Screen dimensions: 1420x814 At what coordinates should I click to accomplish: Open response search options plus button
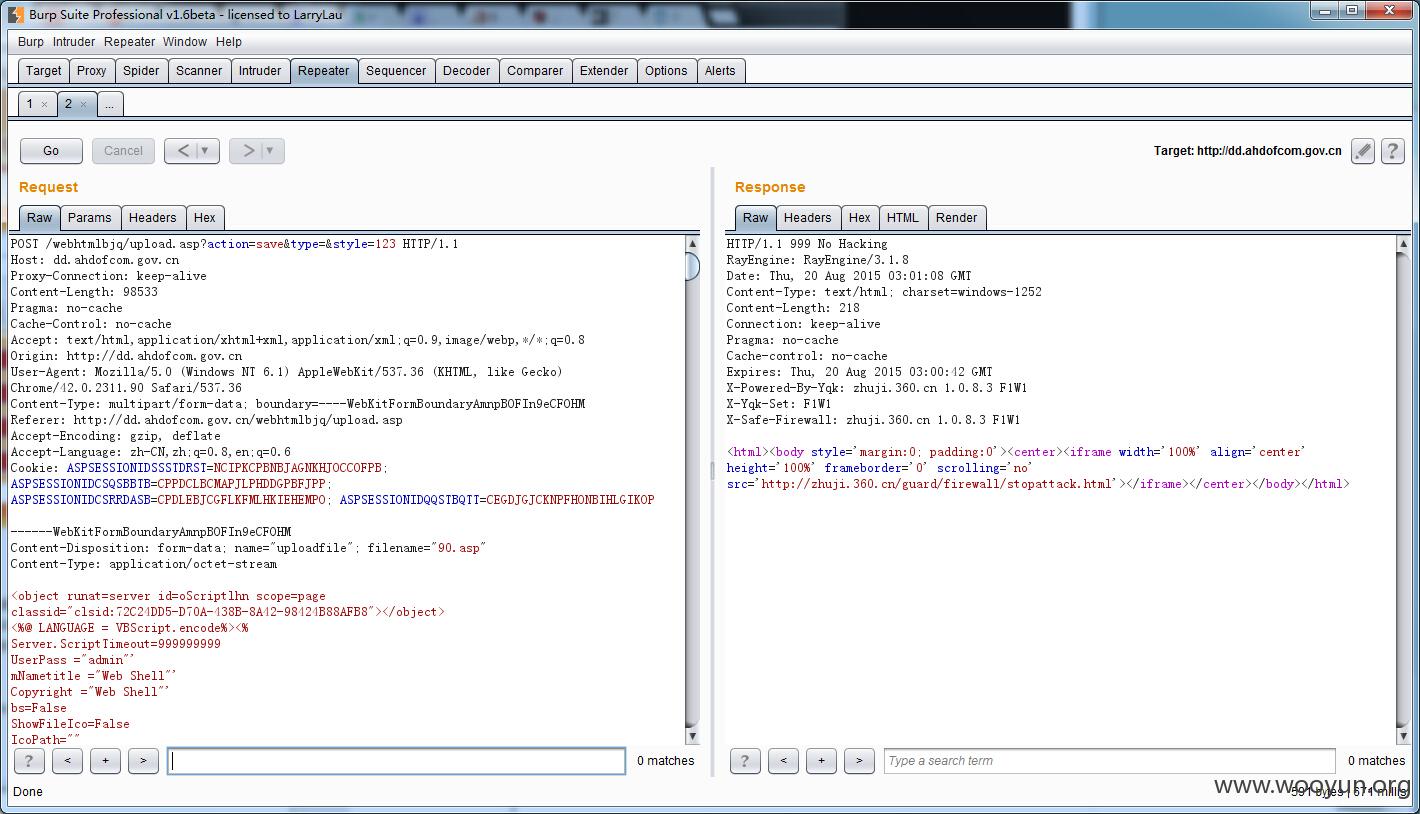coord(821,761)
